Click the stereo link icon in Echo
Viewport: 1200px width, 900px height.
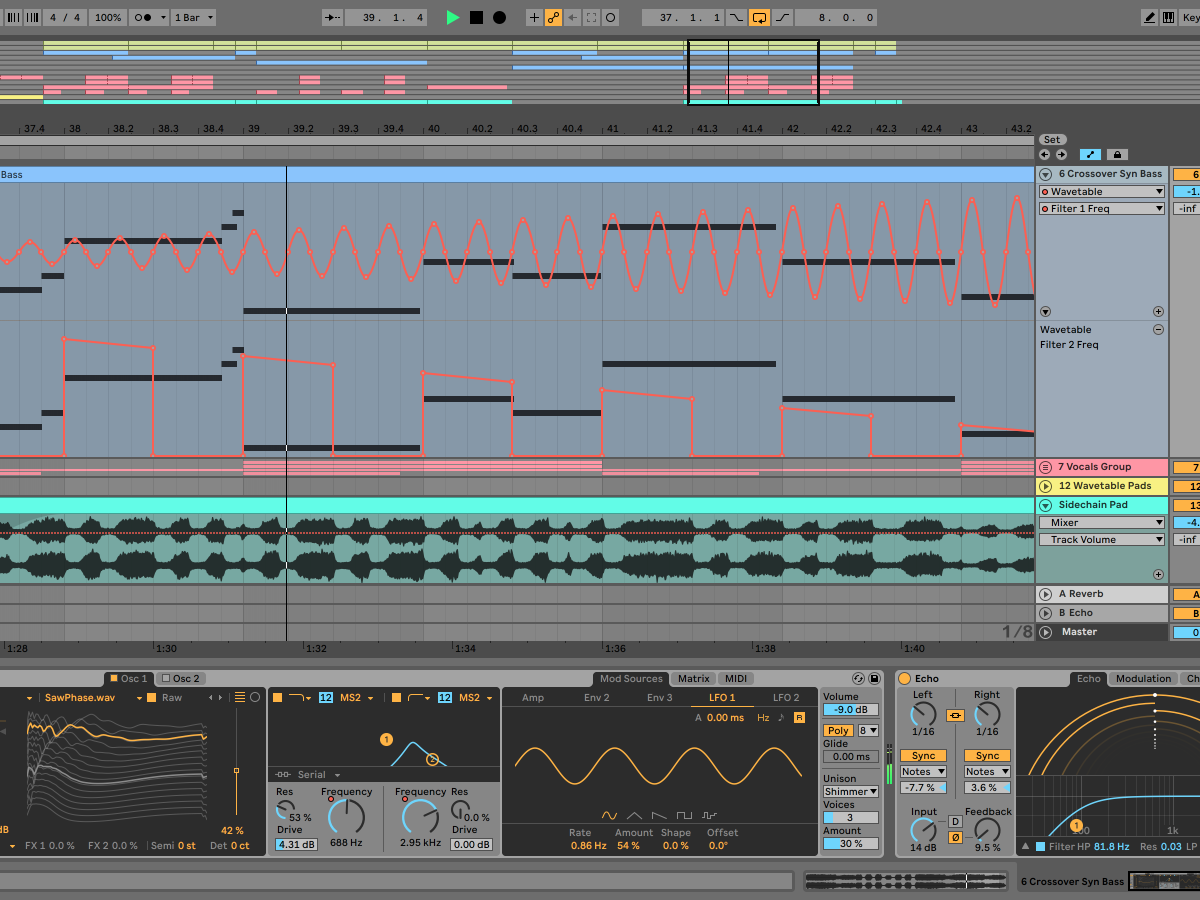955,715
